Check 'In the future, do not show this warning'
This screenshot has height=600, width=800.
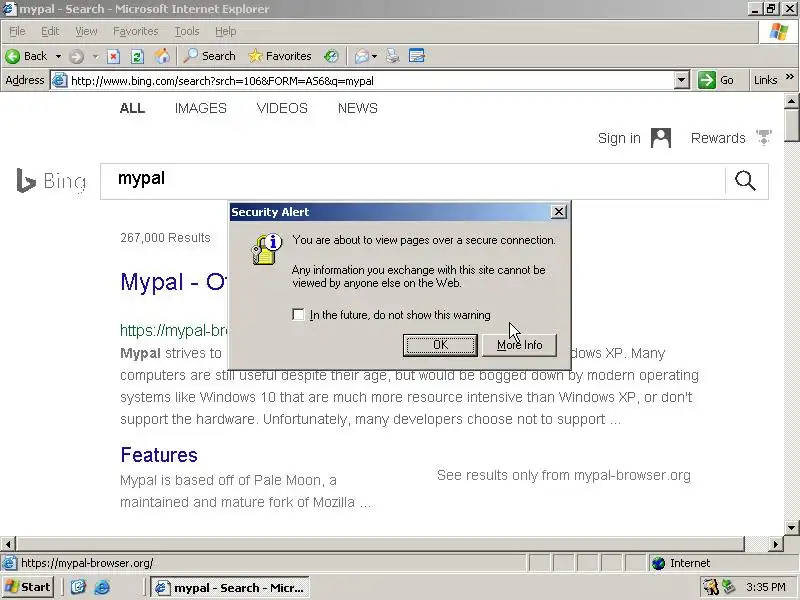(x=298, y=314)
